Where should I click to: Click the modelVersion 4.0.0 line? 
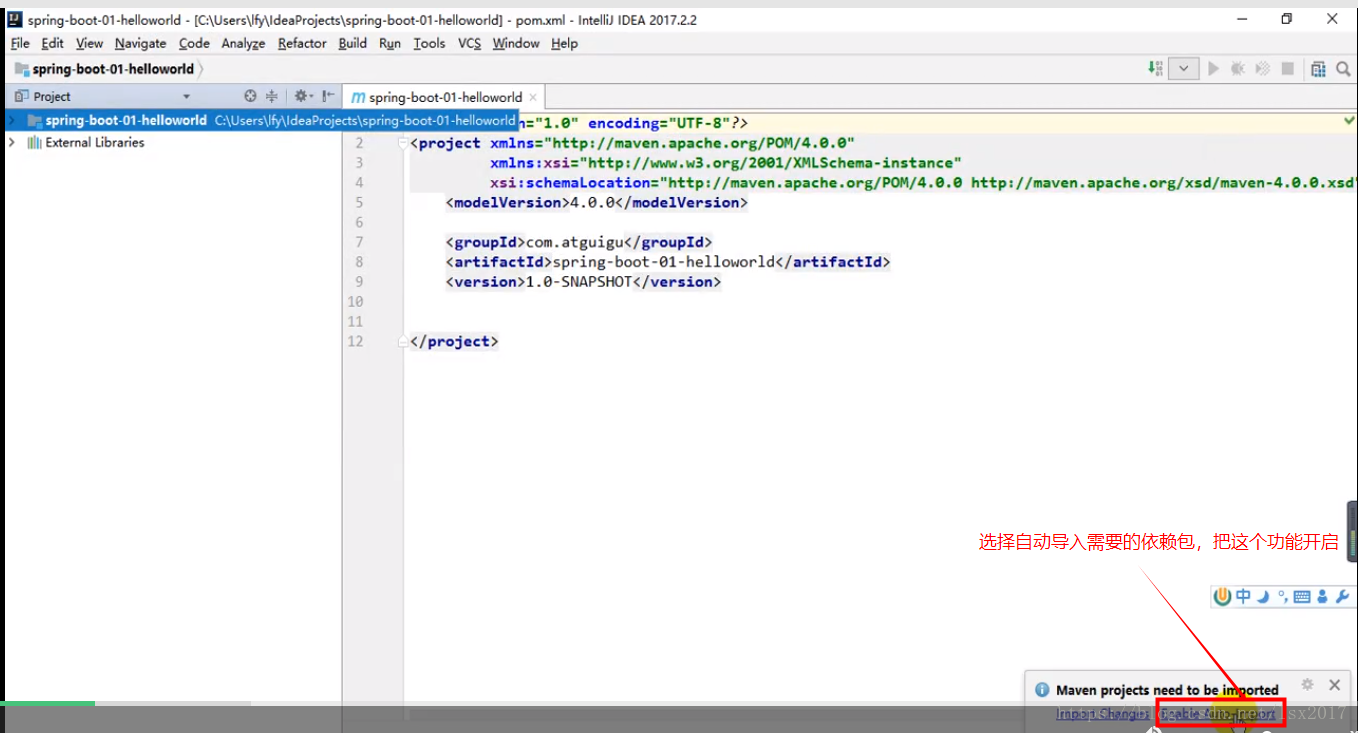597,202
